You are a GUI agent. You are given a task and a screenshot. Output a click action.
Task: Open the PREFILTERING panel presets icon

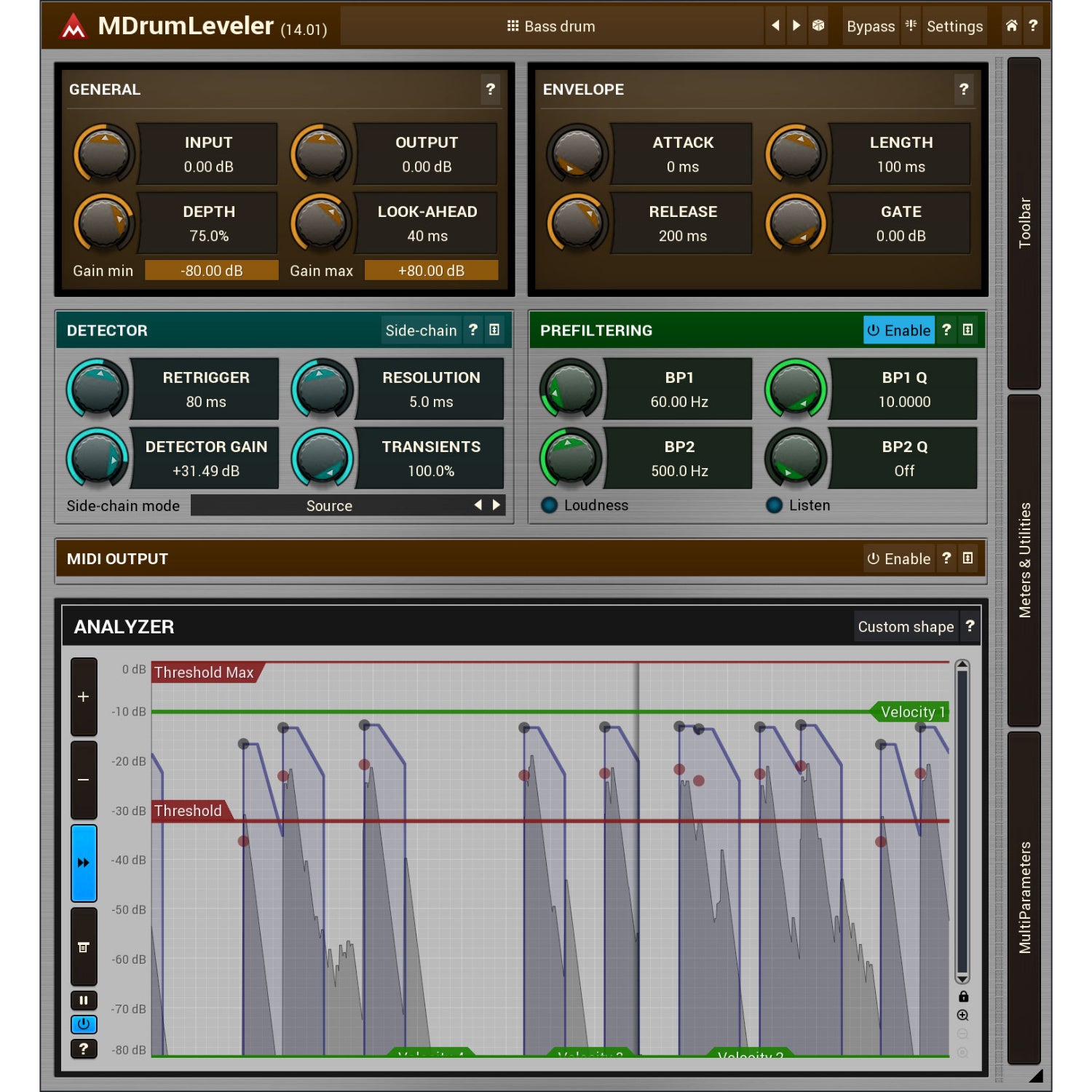tap(968, 330)
